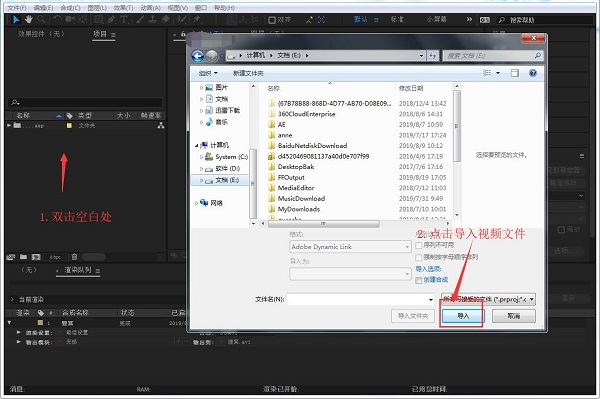This screenshot has width=600, height=399.
Task: Switch to the 效果控件 tab
Action: 41,34
